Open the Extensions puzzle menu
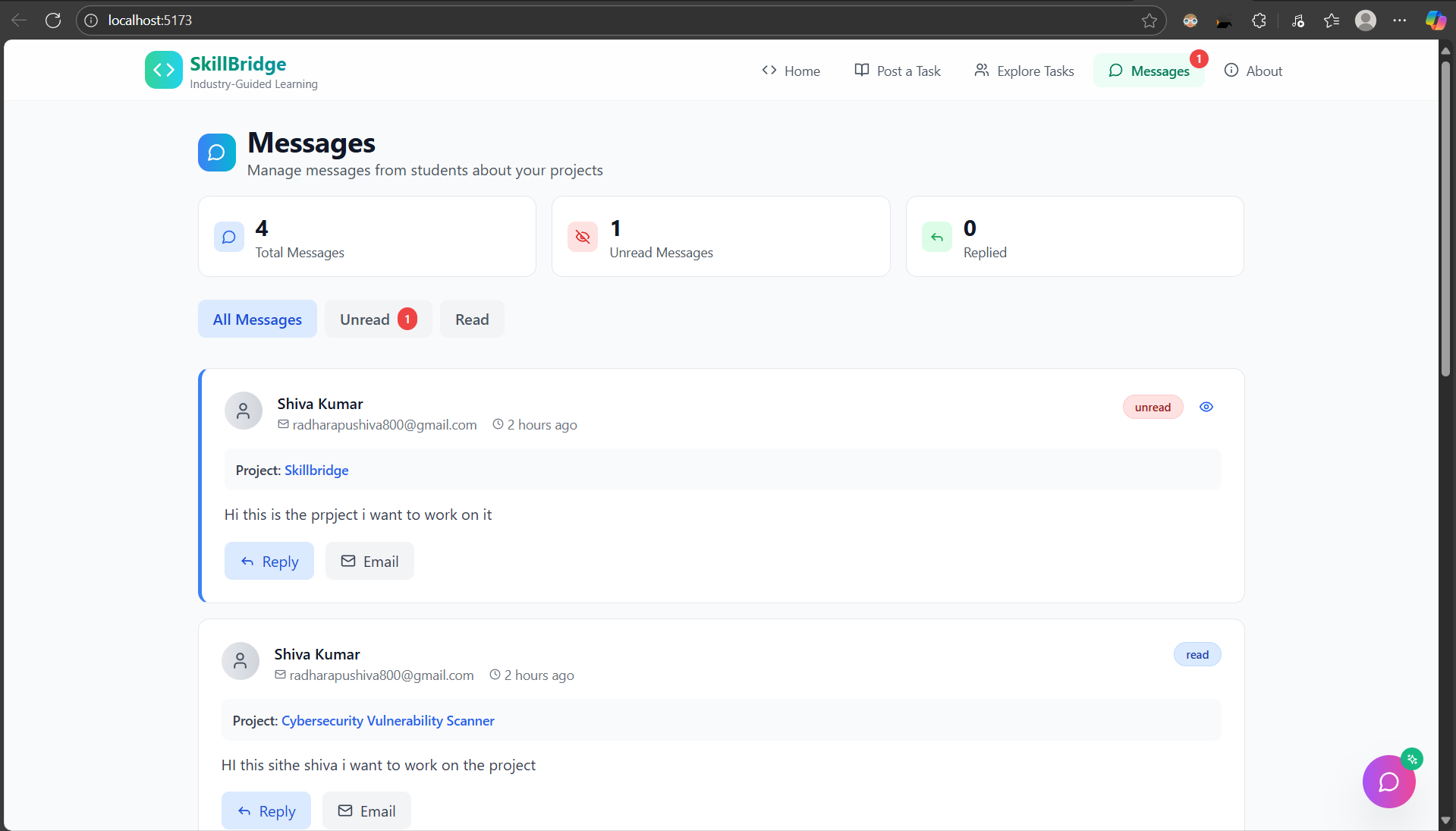This screenshot has height=831, width=1456. [x=1259, y=20]
